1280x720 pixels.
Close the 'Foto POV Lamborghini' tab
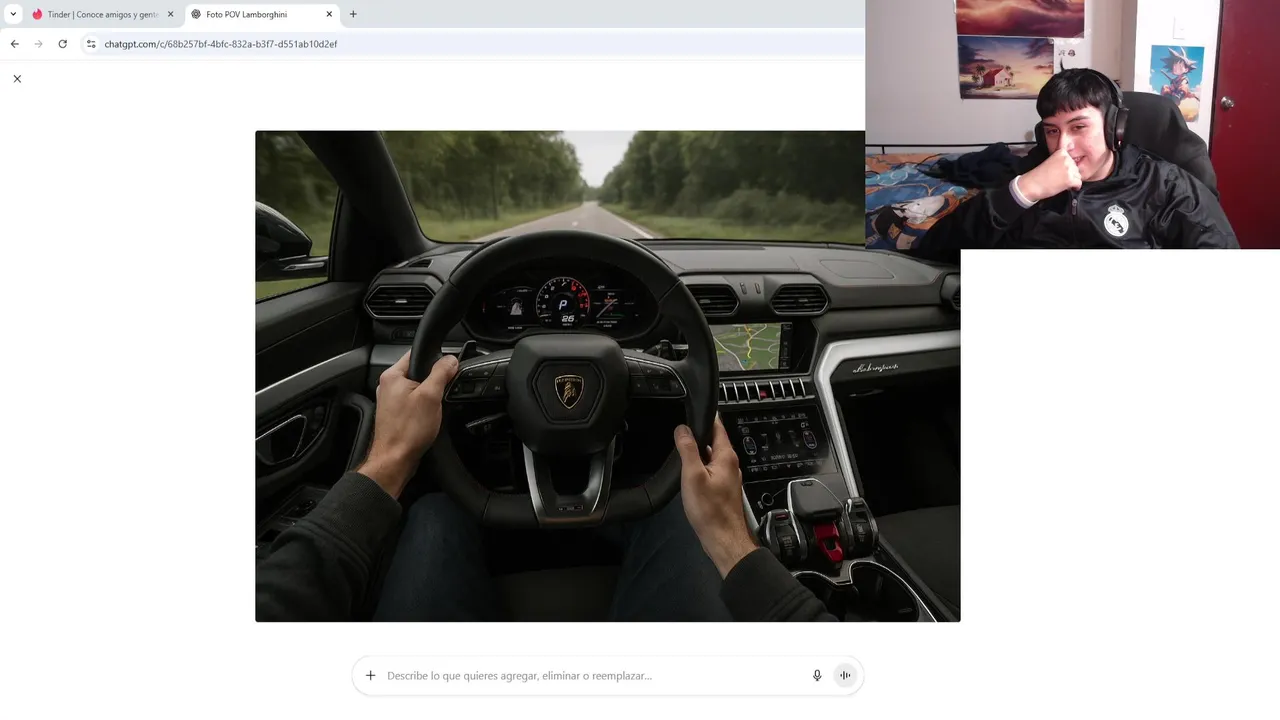point(329,14)
